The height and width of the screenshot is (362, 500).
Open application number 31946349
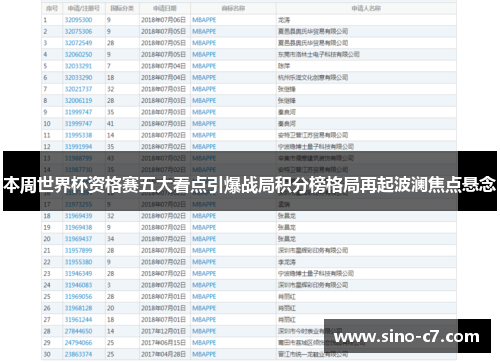tap(78, 274)
